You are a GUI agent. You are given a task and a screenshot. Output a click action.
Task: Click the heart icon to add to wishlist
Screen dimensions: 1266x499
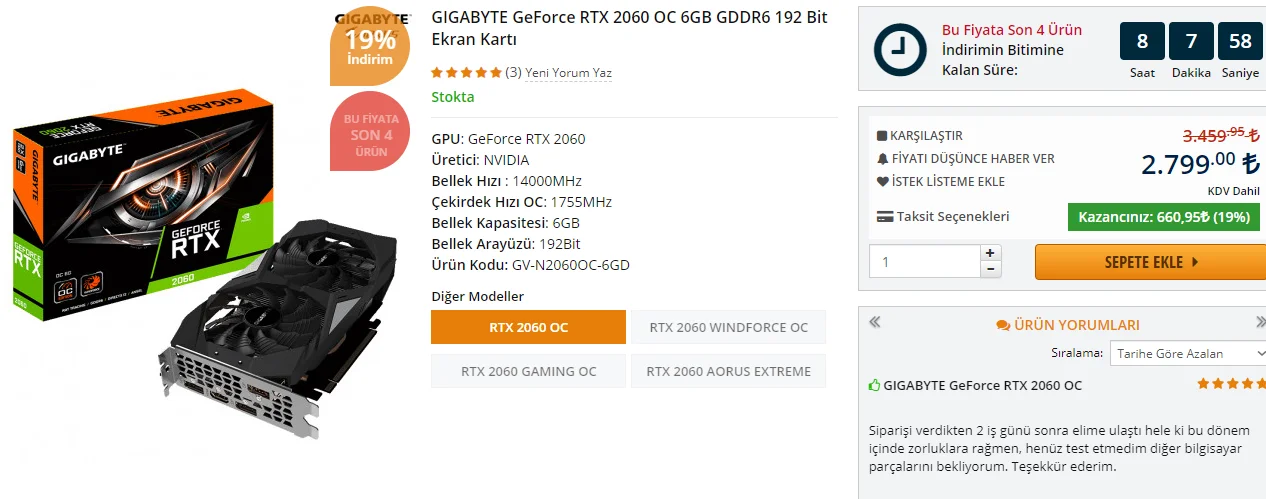point(882,182)
